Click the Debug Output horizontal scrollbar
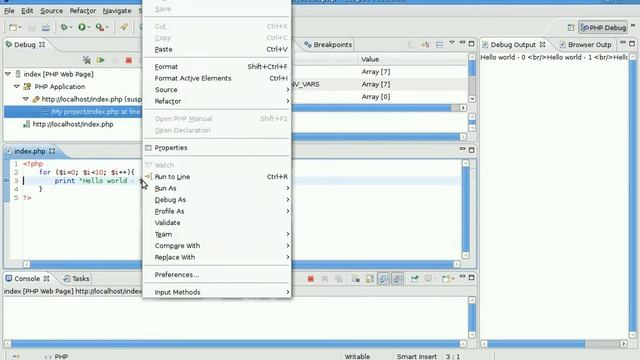 pos(554,344)
